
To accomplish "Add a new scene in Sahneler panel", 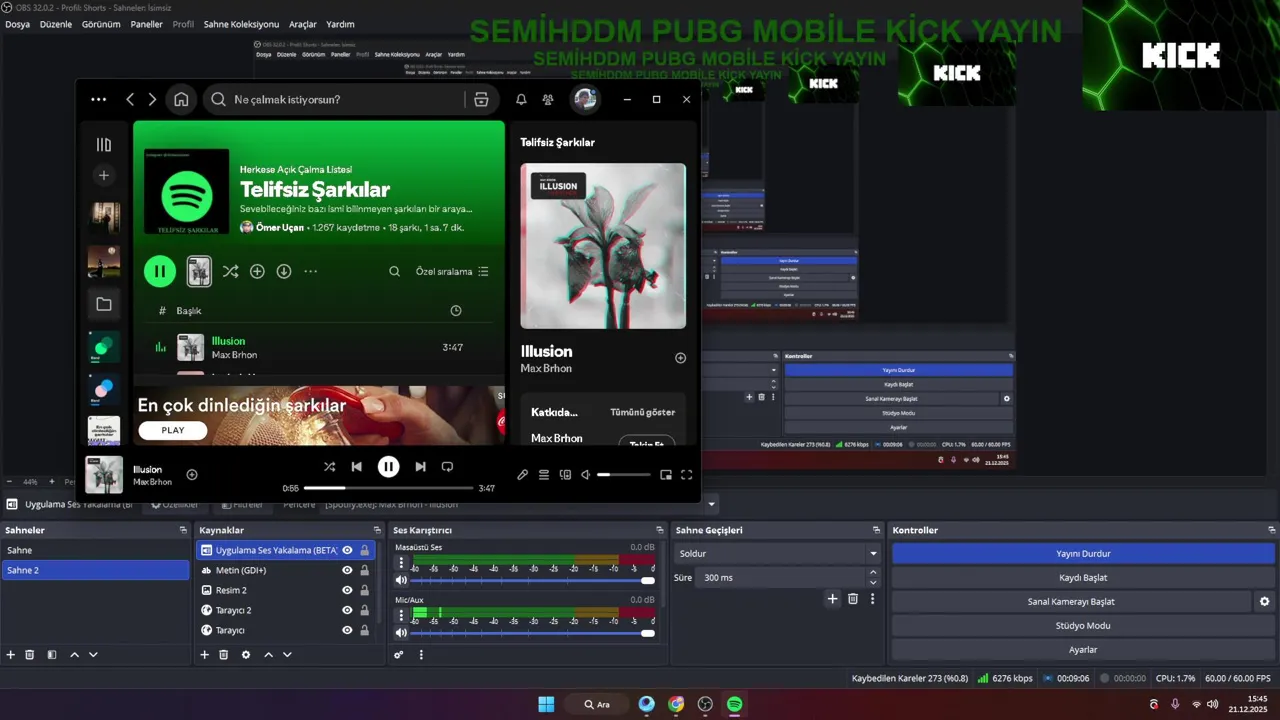I will (x=11, y=655).
